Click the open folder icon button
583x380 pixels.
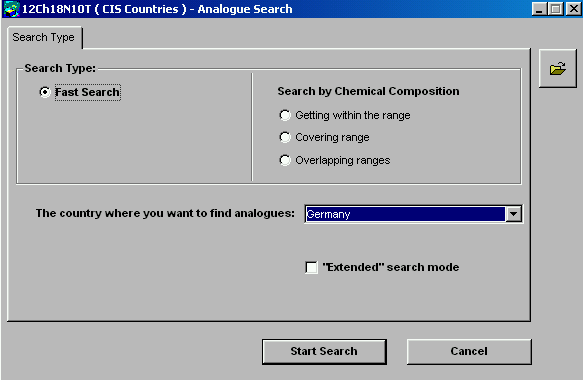558,69
